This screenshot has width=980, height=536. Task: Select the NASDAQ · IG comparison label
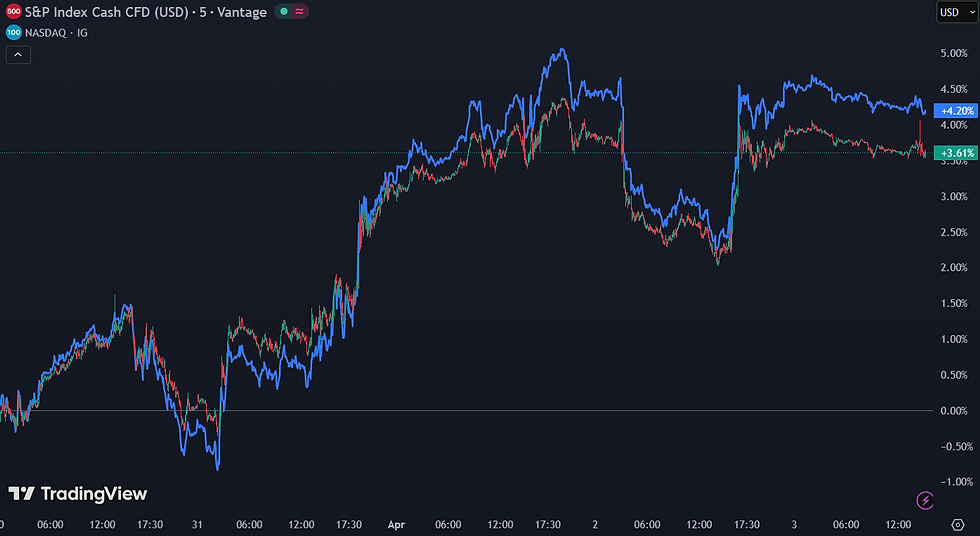click(56, 32)
